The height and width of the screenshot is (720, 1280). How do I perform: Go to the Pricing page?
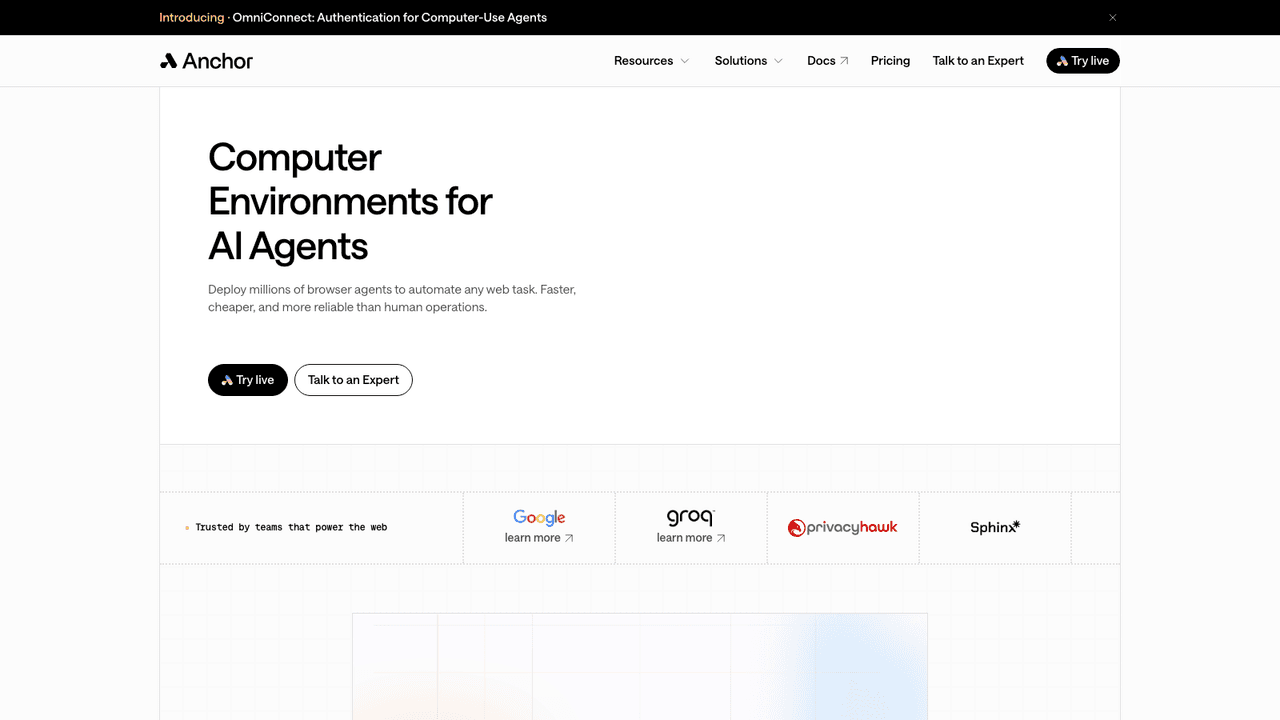890,61
